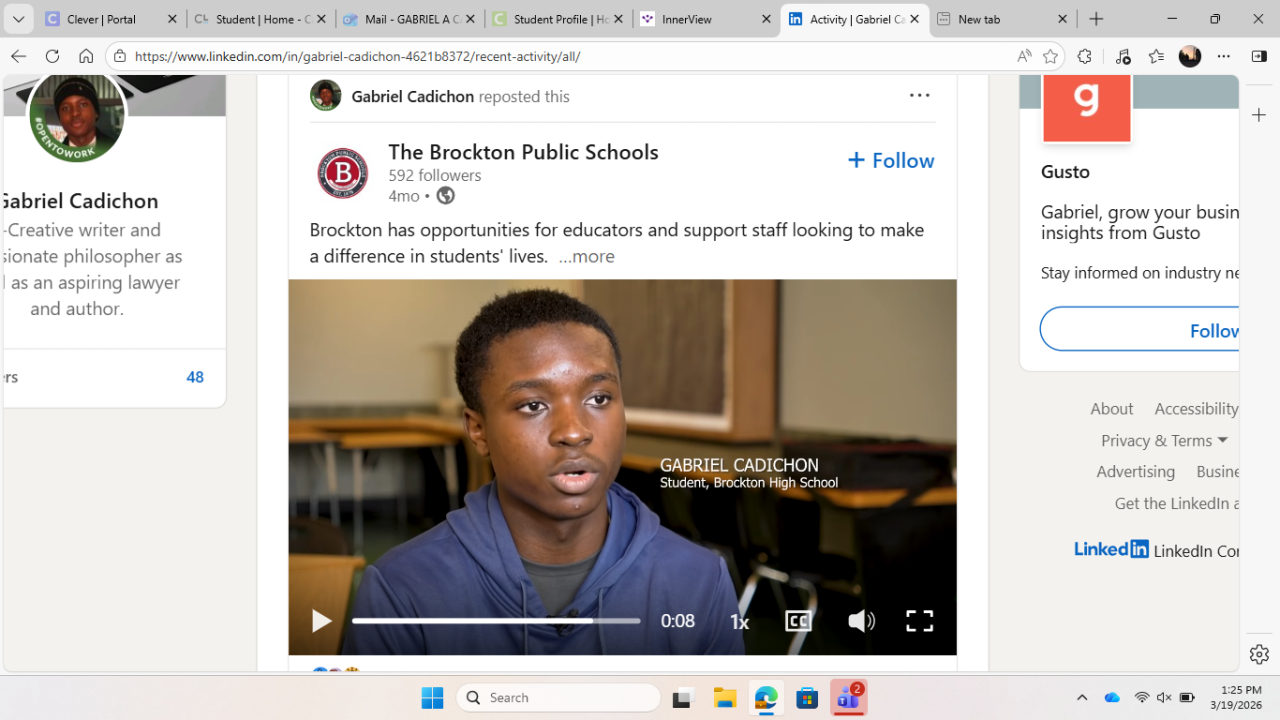The height and width of the screenshot is (720, 1280).
Task: Play the Brockton Public Schools video
Action: [321, 621]
